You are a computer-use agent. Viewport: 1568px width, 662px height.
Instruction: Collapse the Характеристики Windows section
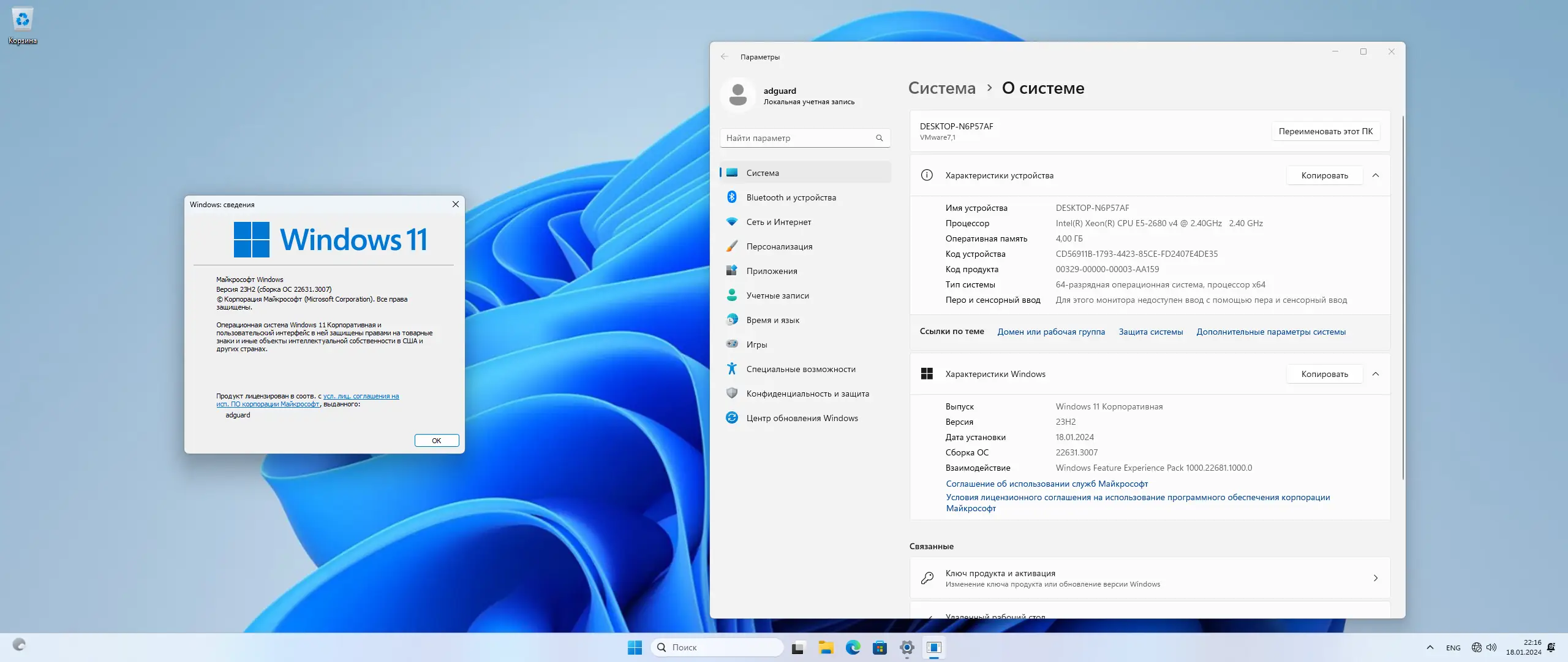(1376, 374)
